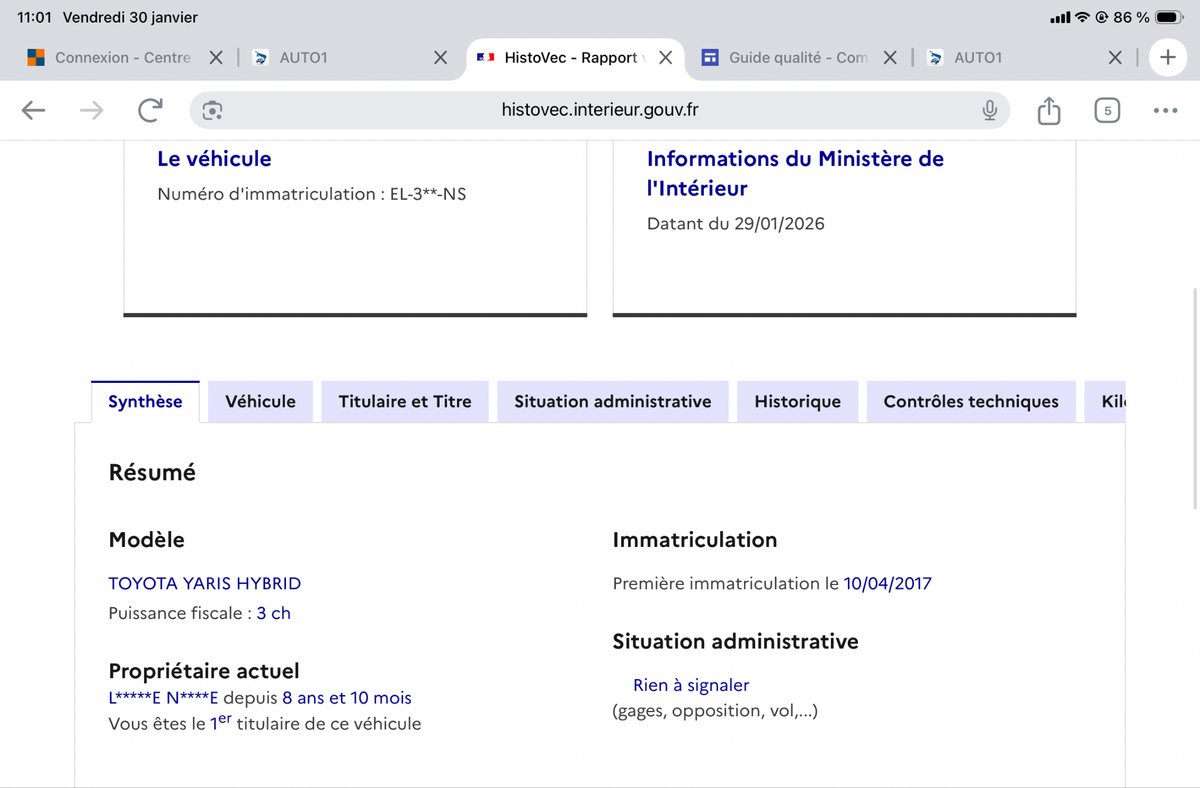1200x788 pixels.
Task: Go back to the previous page
Action: 34,111
